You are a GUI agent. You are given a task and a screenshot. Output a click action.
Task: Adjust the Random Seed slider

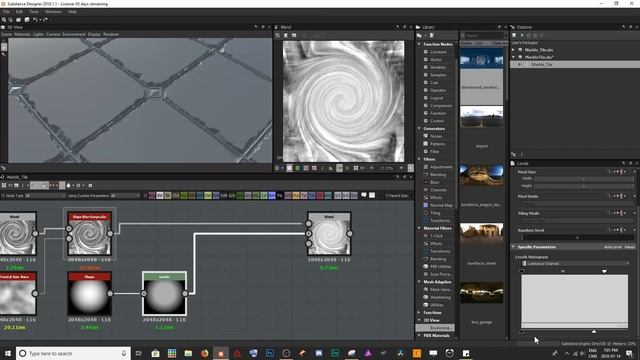(x=577, y=238)
